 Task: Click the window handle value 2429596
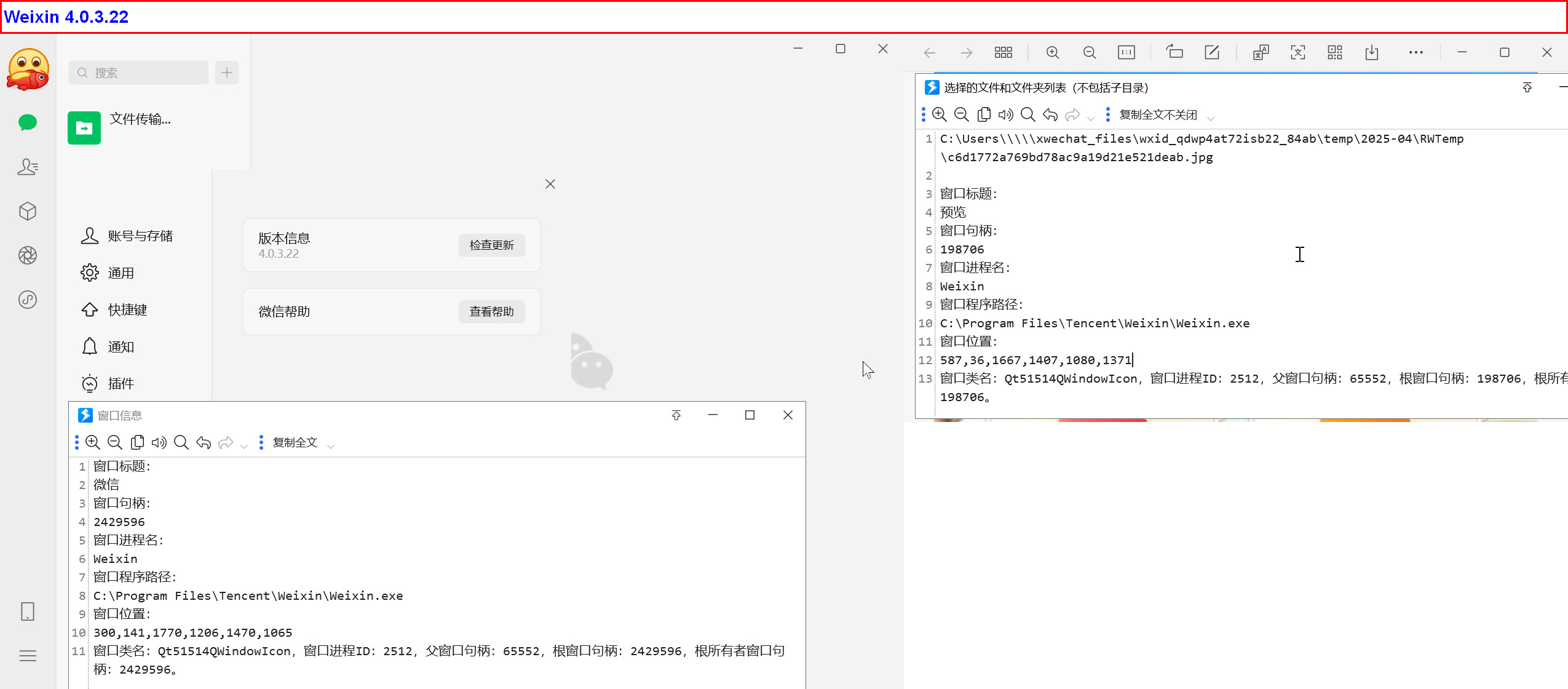coord(119,522)
